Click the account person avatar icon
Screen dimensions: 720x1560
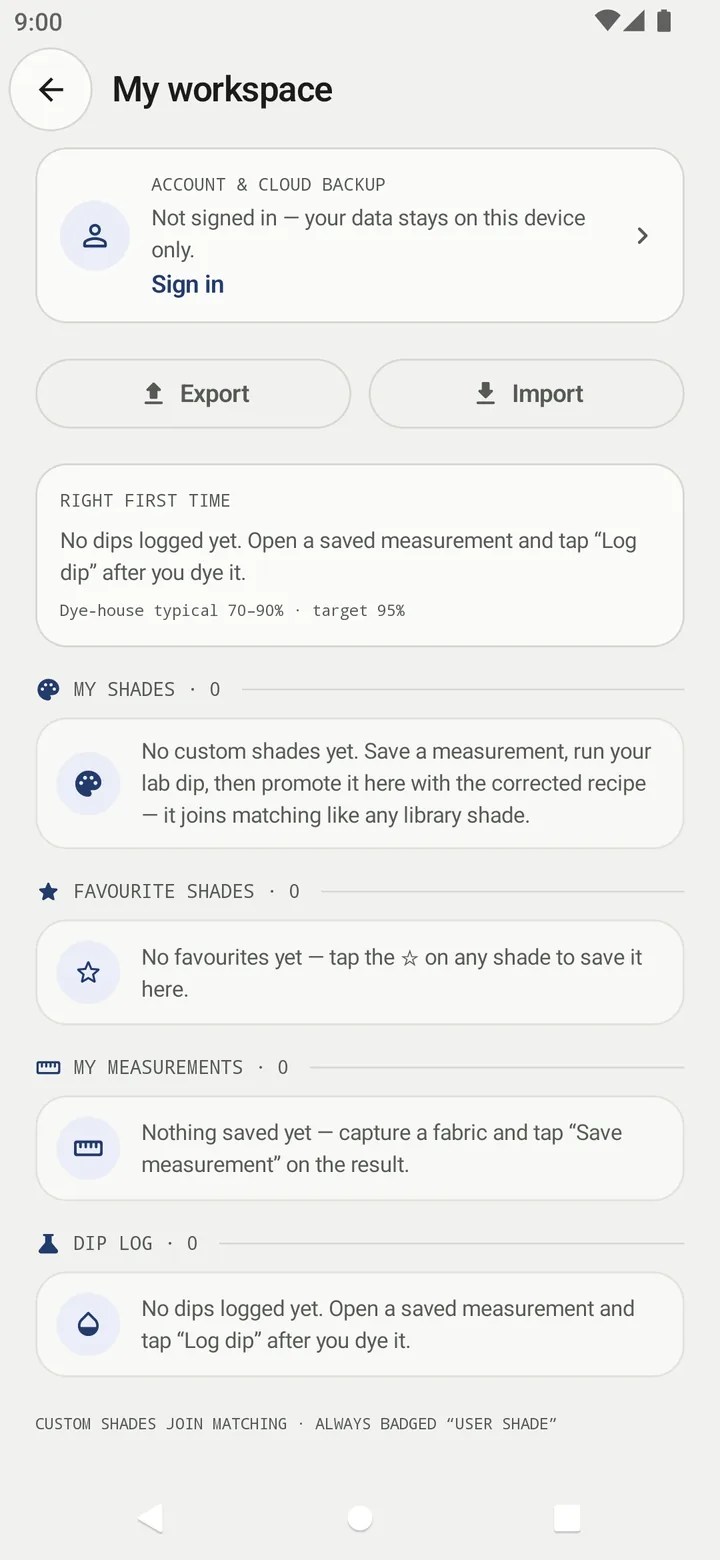coord(95,236)
